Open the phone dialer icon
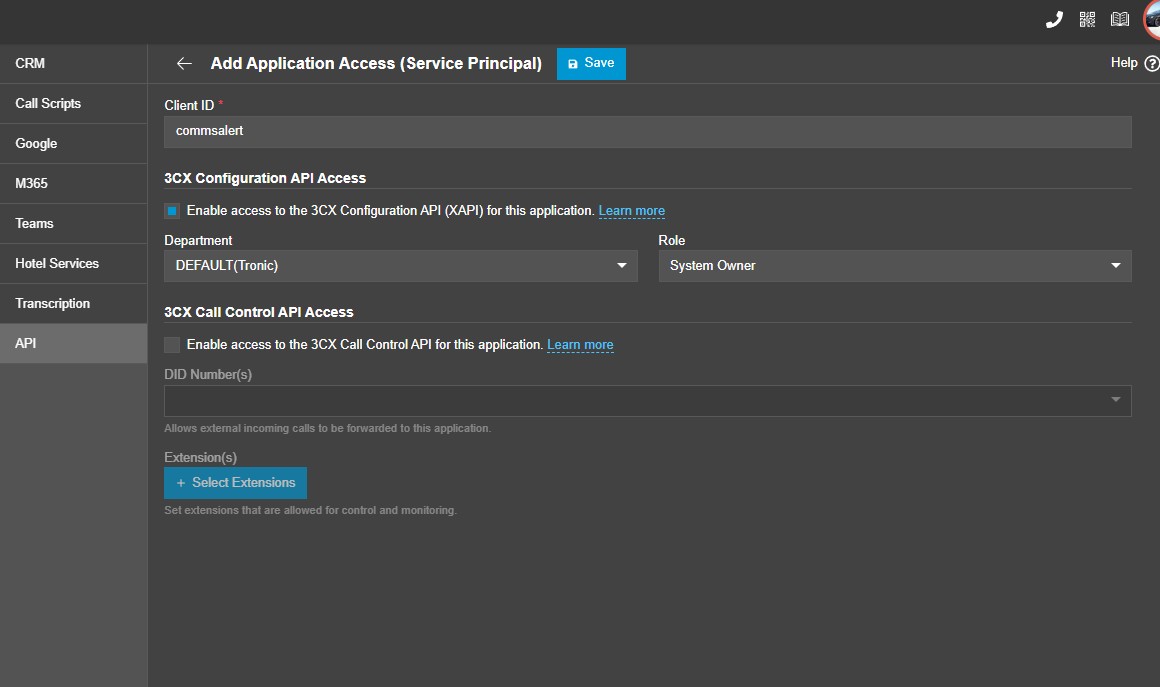The height and width of the screenshot is (687, 1160). [x=1053, y=19]
